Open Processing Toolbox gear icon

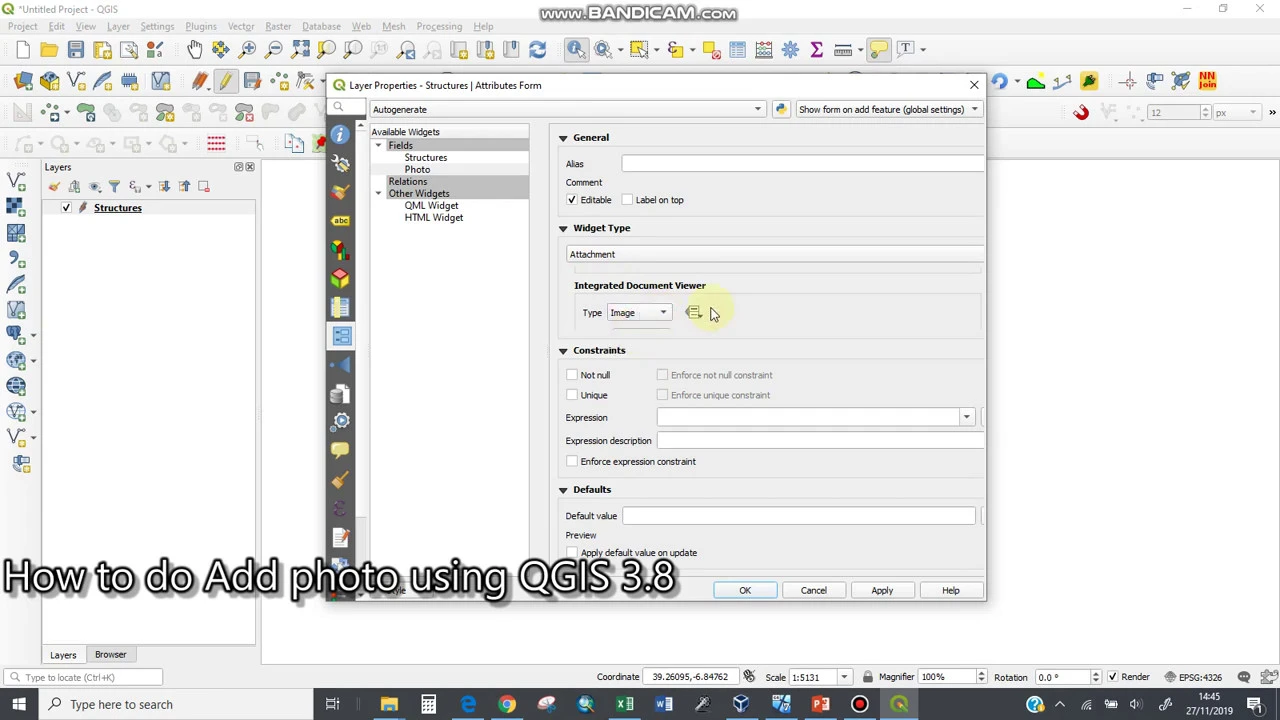pos(790,49)
